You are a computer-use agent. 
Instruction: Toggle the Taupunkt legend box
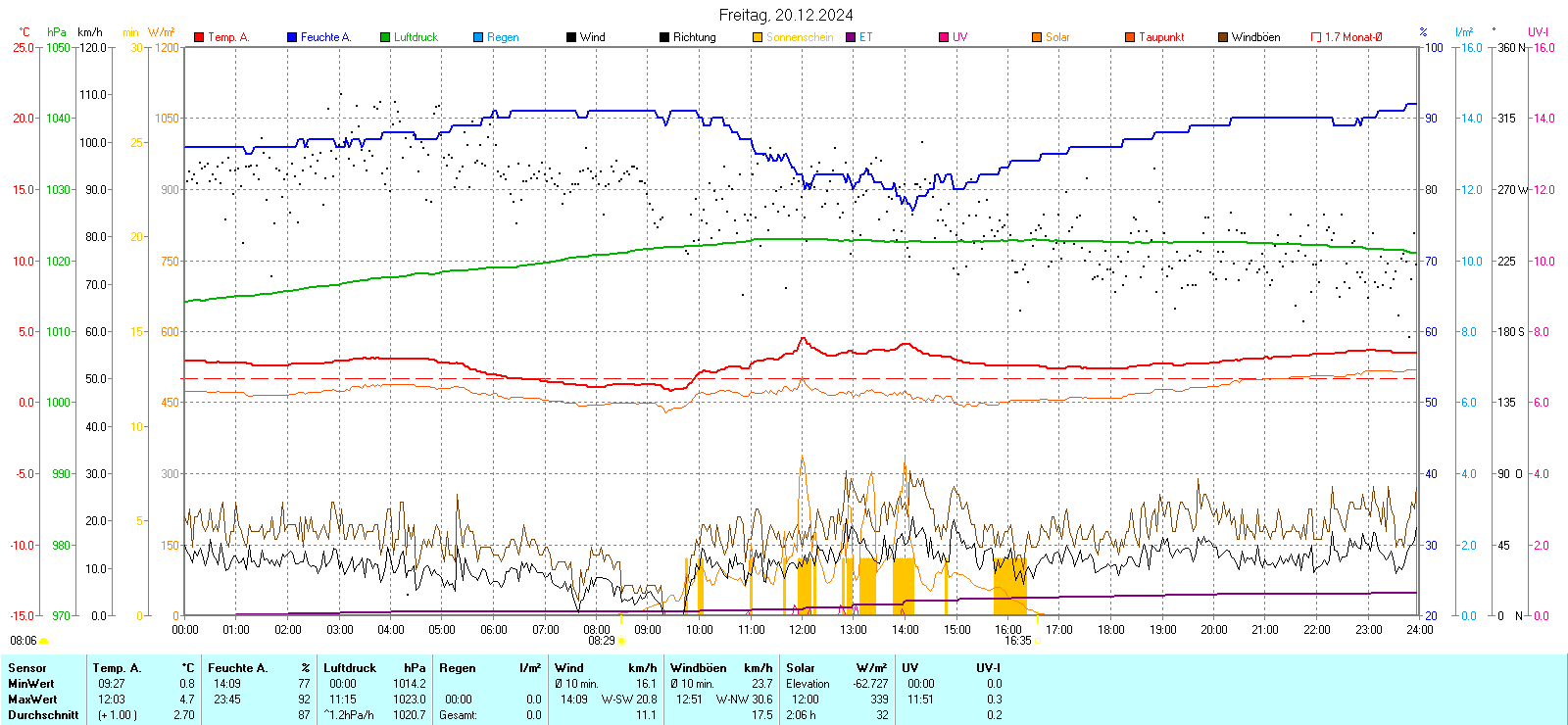tap(1130, 37)
